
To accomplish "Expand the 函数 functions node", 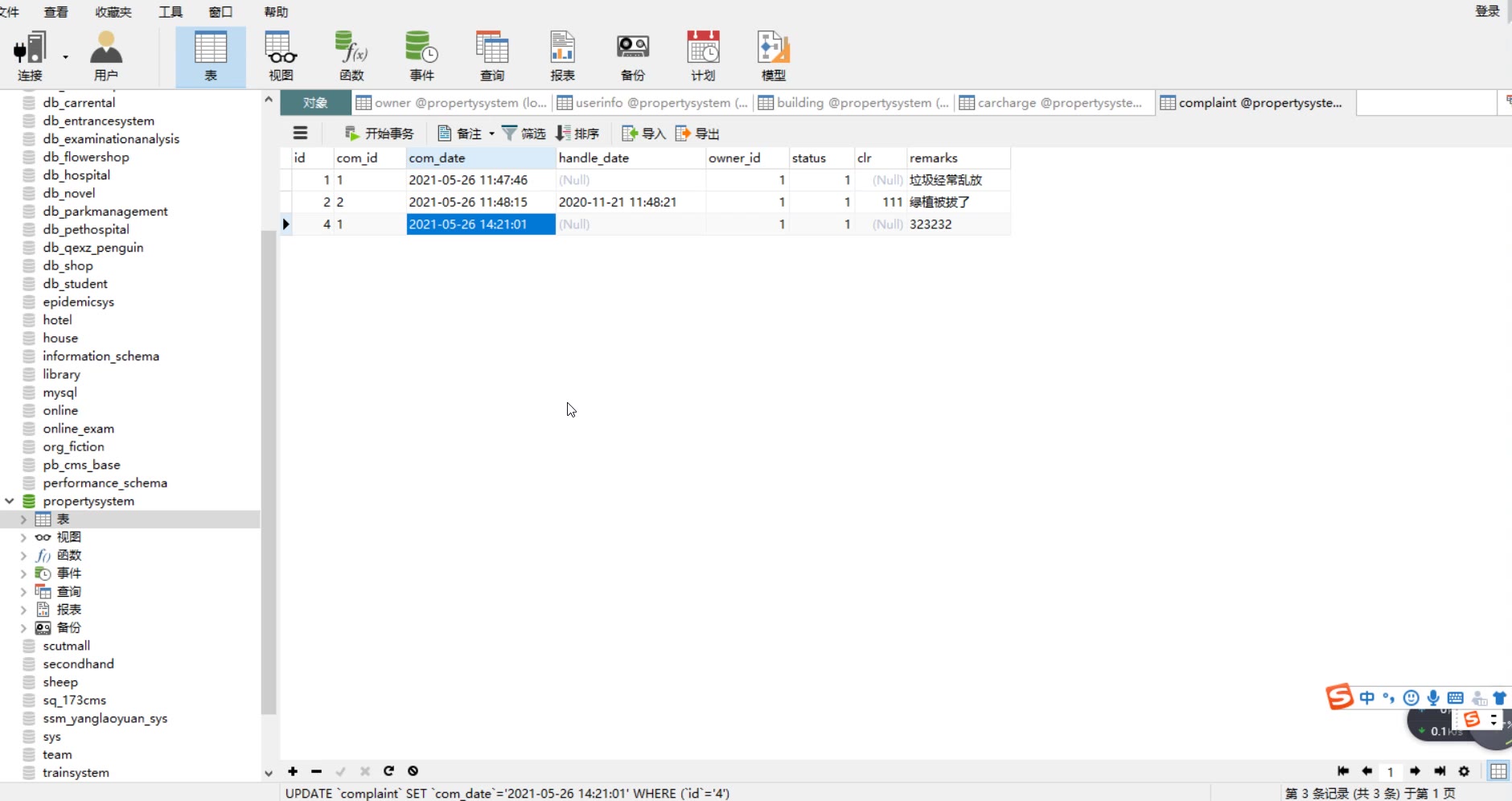I will tap(23, 556).
